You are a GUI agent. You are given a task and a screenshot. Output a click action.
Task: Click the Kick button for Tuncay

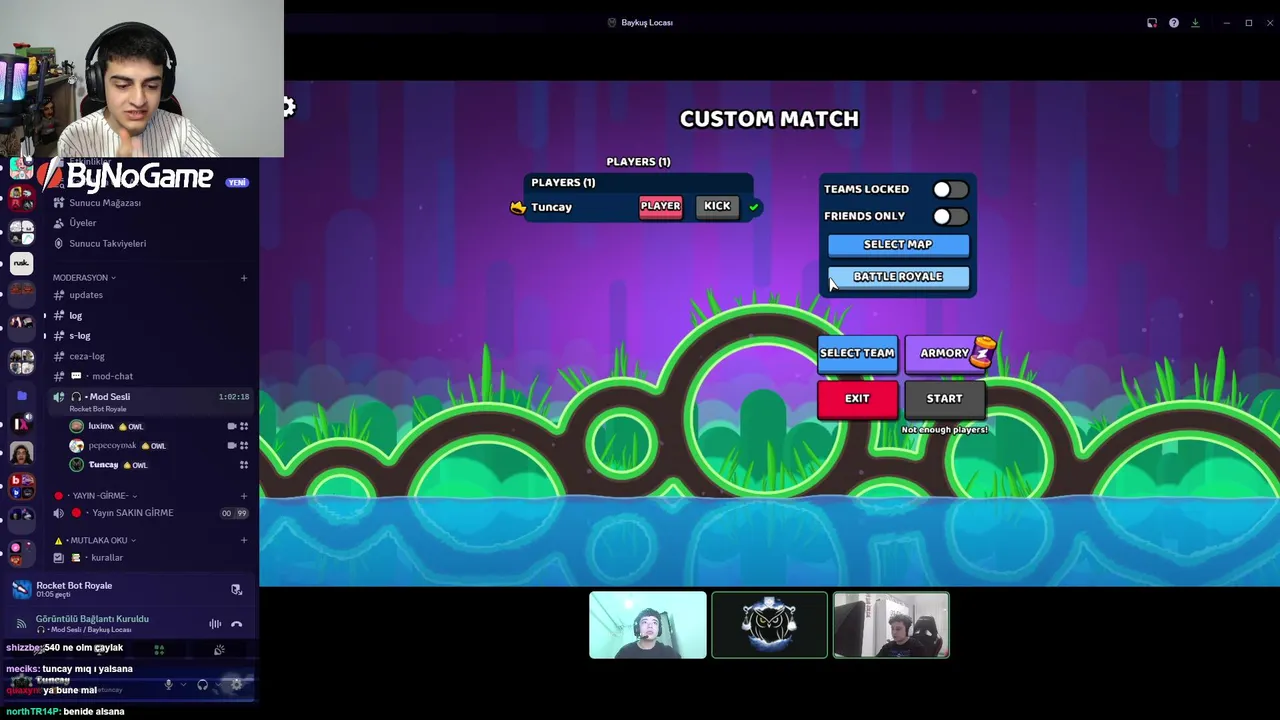(717, 207)
